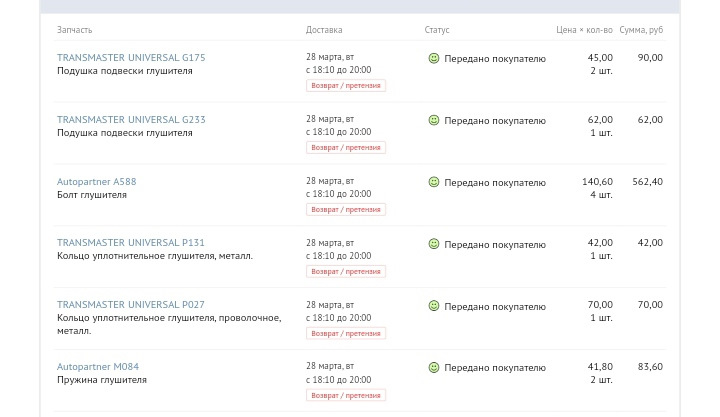Click delivery time с 18:10 до 20:00 in P027 row
This screenshot has width=720, height=417.
pyautogui.click(x=338, y=318)
